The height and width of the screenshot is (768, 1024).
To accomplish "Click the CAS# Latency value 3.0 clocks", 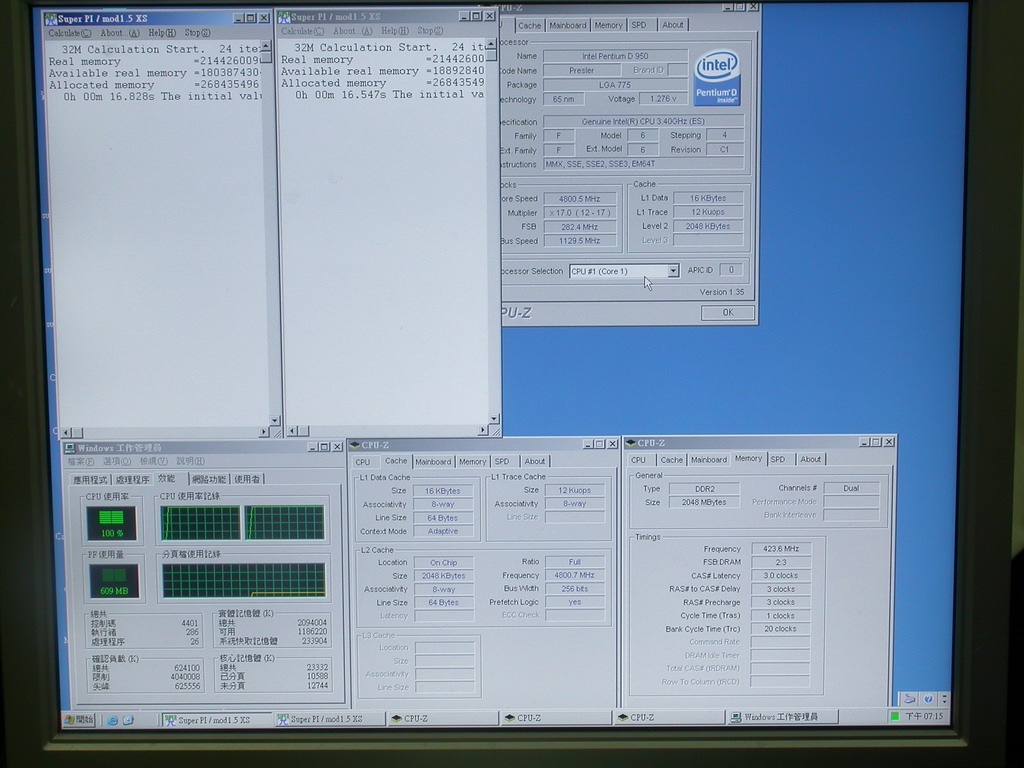I will (781, 575).
